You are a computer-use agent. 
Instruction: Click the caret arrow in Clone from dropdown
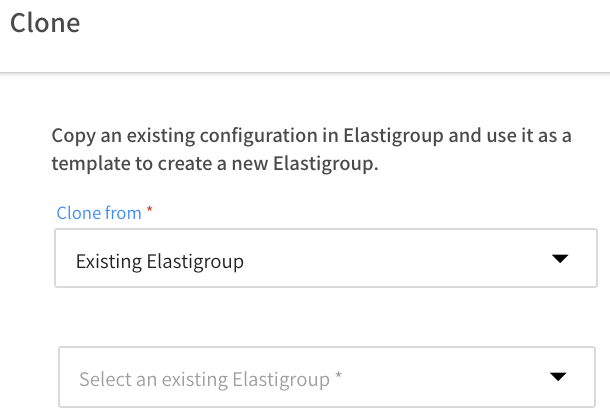(559, 259)
